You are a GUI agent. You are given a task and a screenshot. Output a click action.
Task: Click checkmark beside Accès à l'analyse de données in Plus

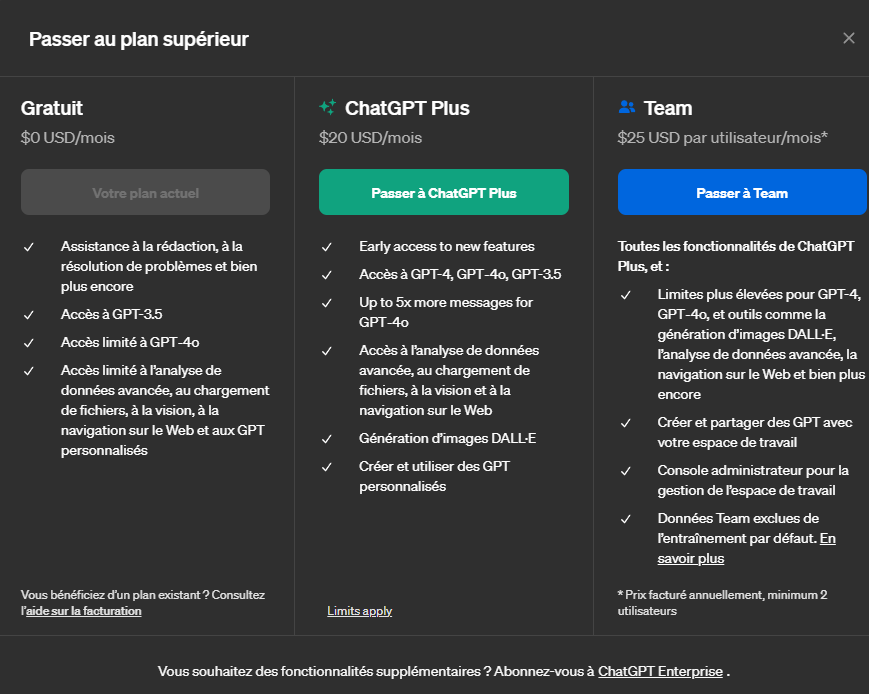327,351
